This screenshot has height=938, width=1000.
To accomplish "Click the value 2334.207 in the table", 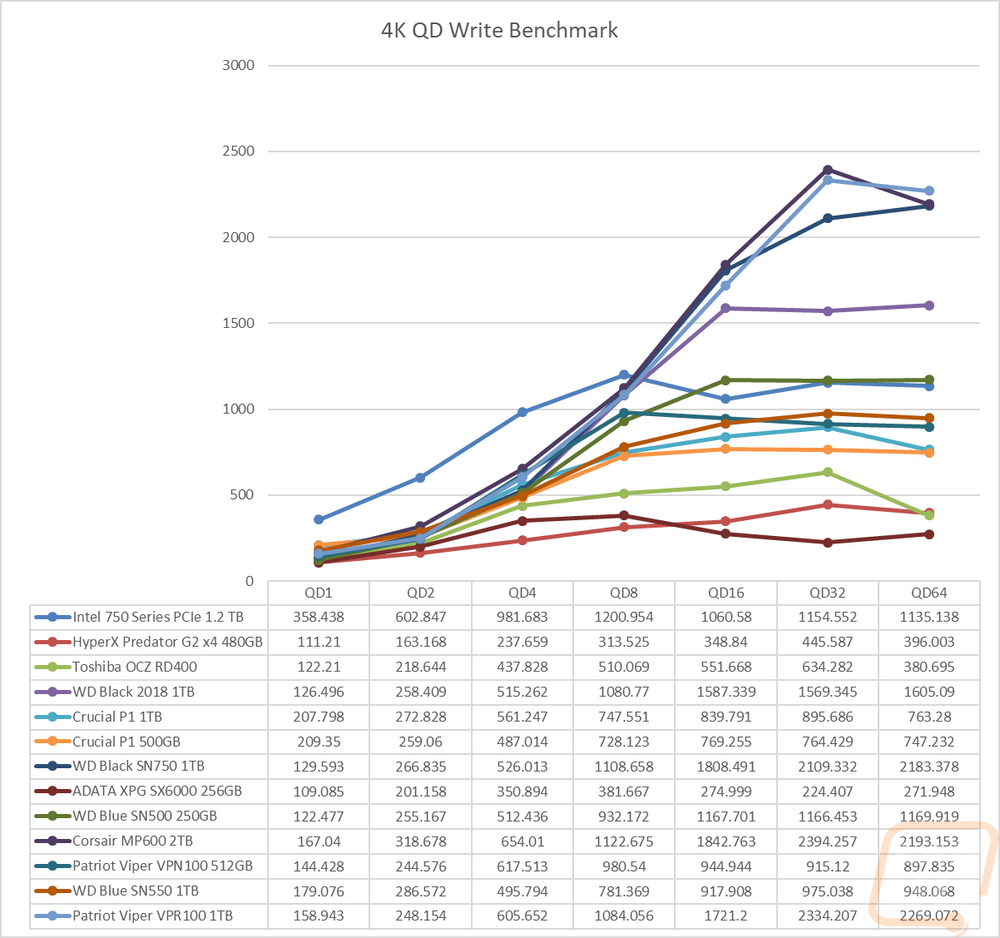I will [827, 916].
